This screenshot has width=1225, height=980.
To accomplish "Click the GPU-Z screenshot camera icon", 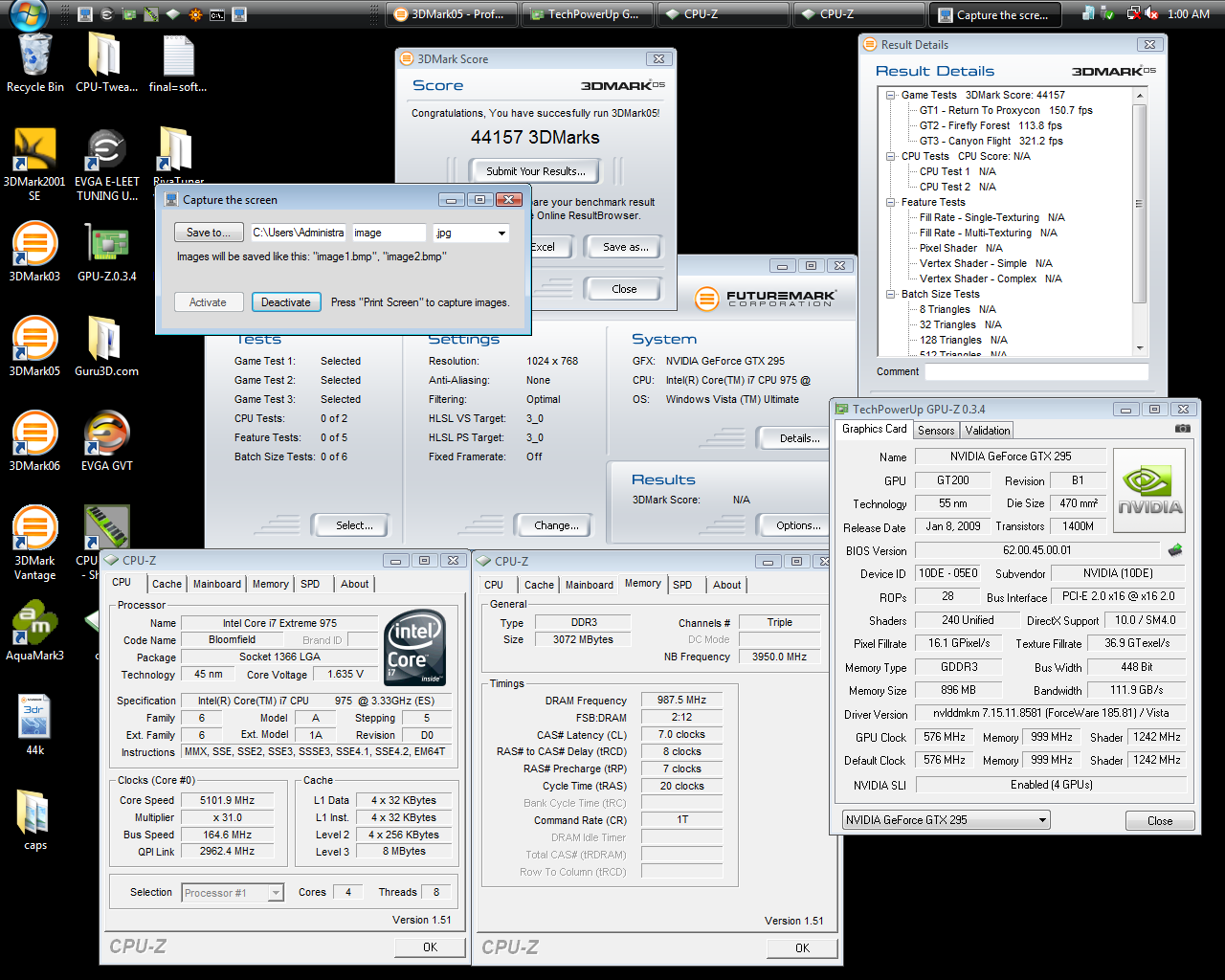I will (1183, 429).
